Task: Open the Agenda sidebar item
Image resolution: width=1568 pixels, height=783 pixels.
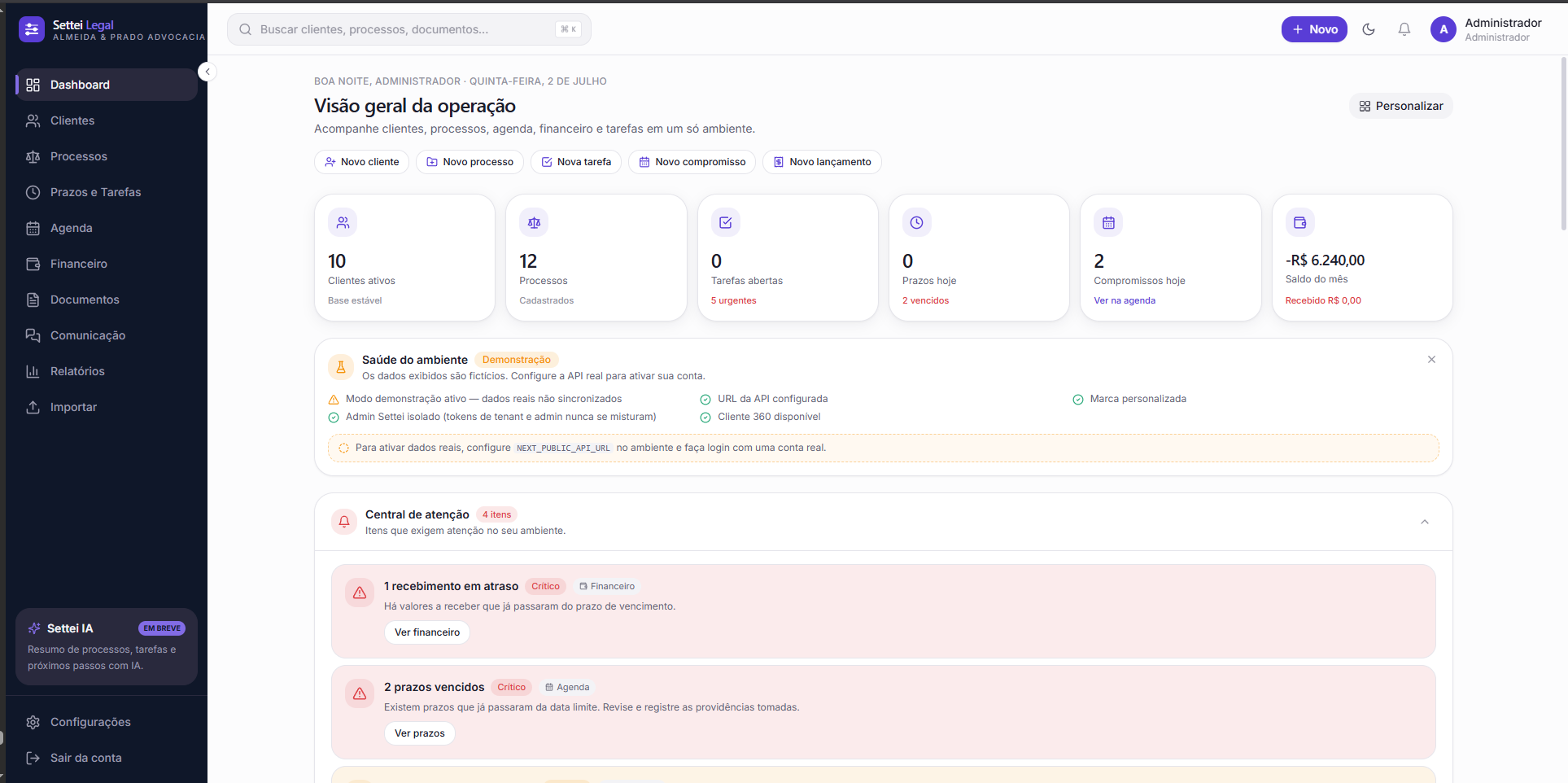Action: (x=106, y=228)
